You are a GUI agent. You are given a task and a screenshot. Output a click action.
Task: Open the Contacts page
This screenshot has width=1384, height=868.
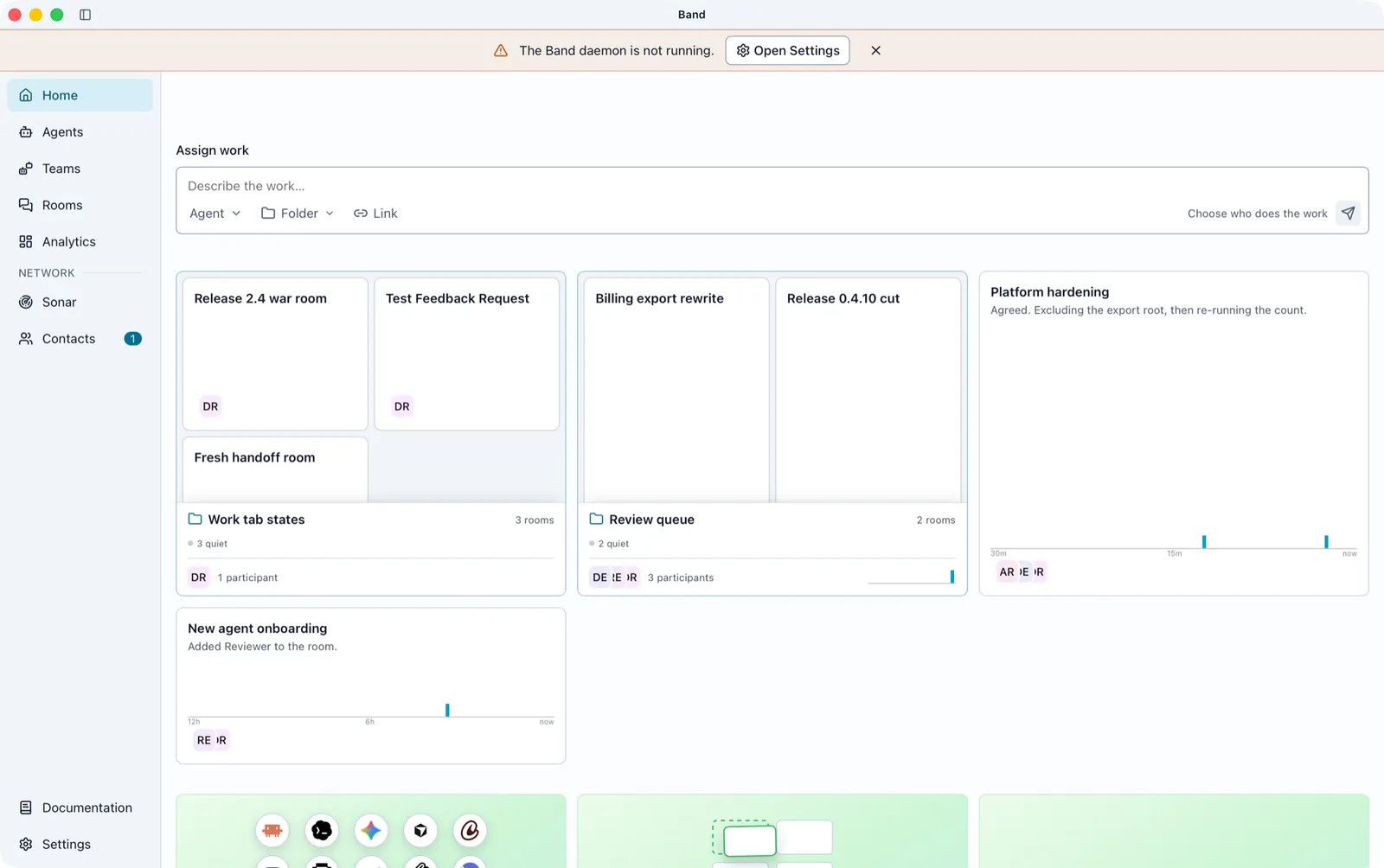coord(80,338)
